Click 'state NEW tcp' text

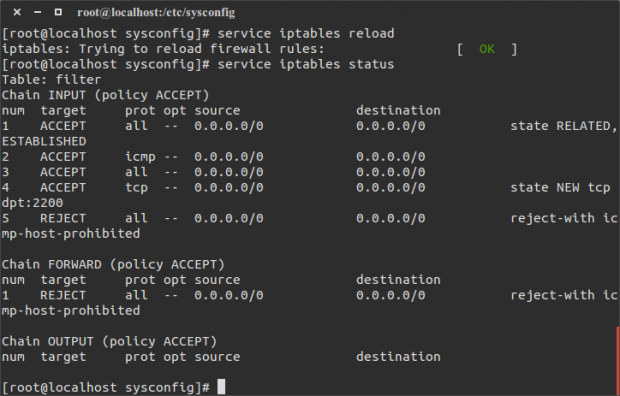point(560,188)
